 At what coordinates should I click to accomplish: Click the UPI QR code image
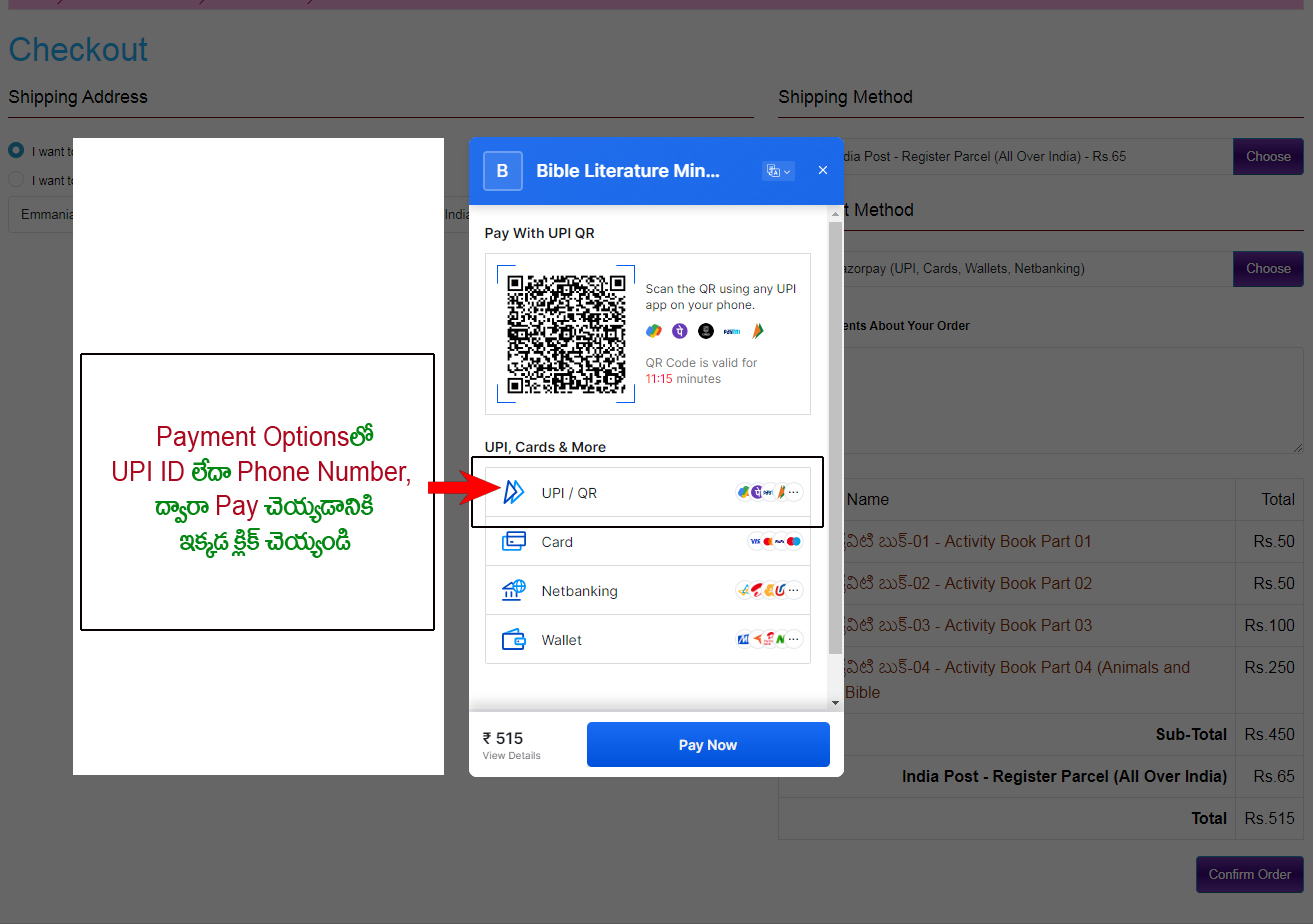(x=566, y=334)
